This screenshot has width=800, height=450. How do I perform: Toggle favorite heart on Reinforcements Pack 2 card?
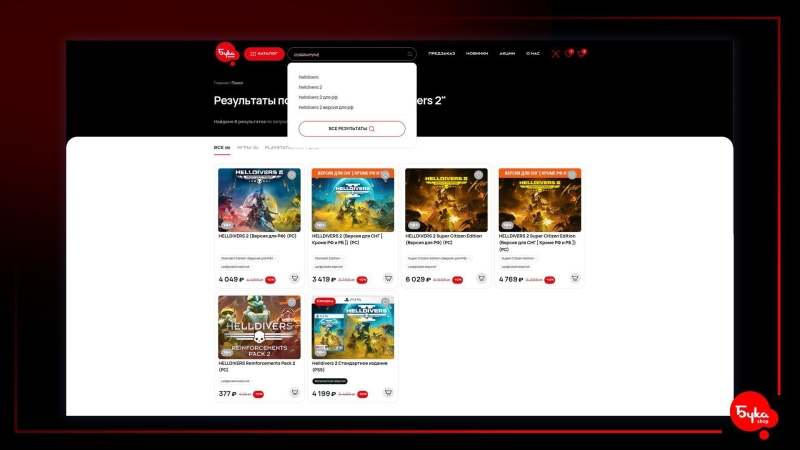[x=291, y=303]
